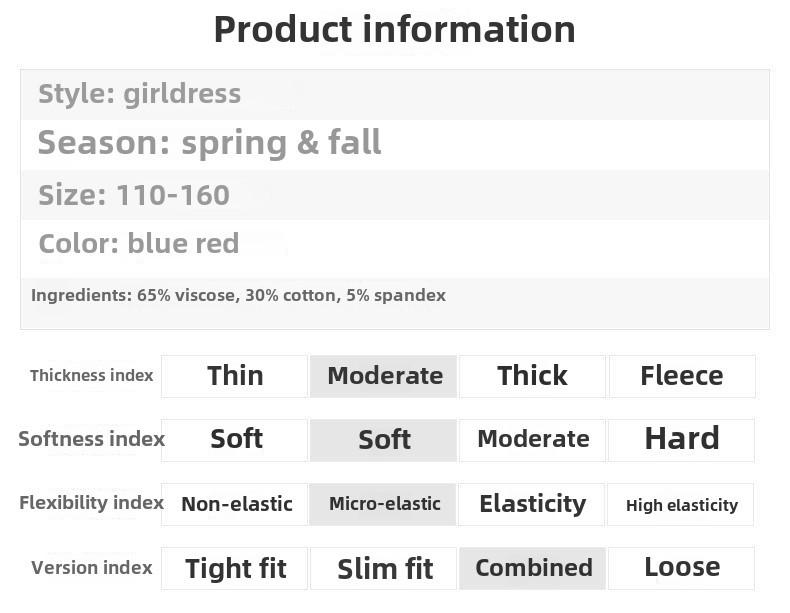Select the Tight fit version option

pos(235,568)
